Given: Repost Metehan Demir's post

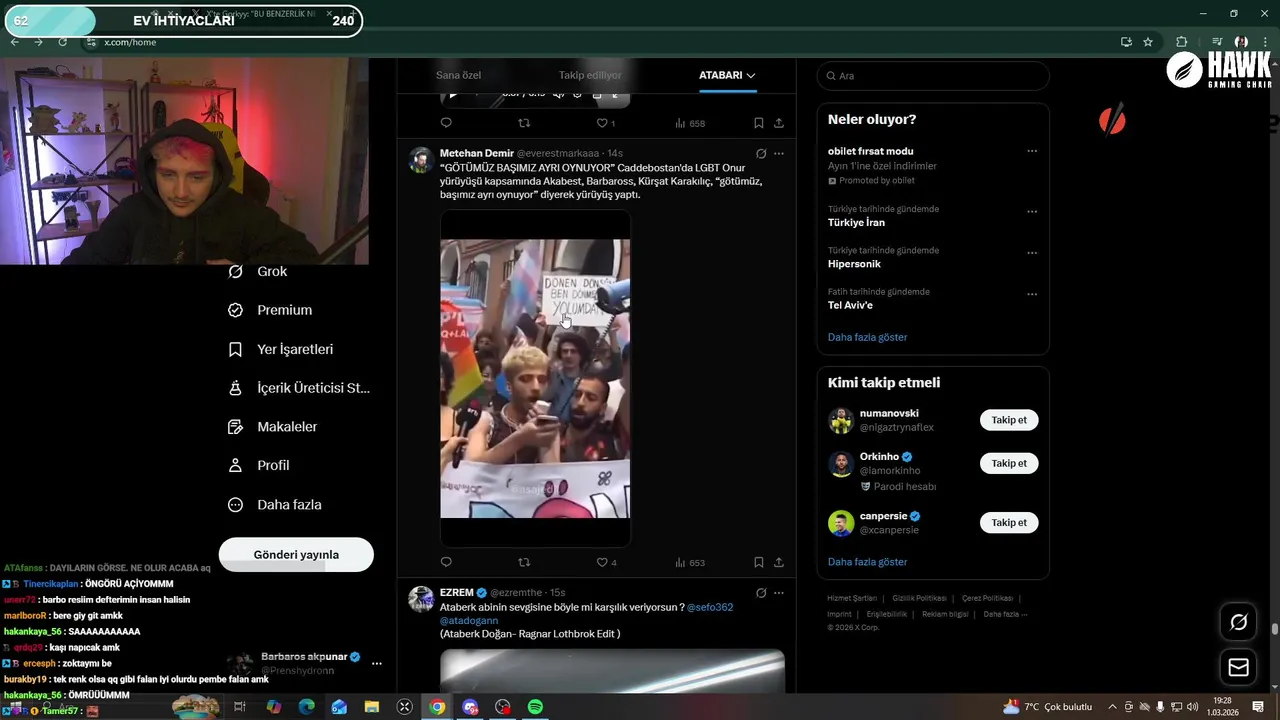Looking at the screenshot, I should pos(524,562).
